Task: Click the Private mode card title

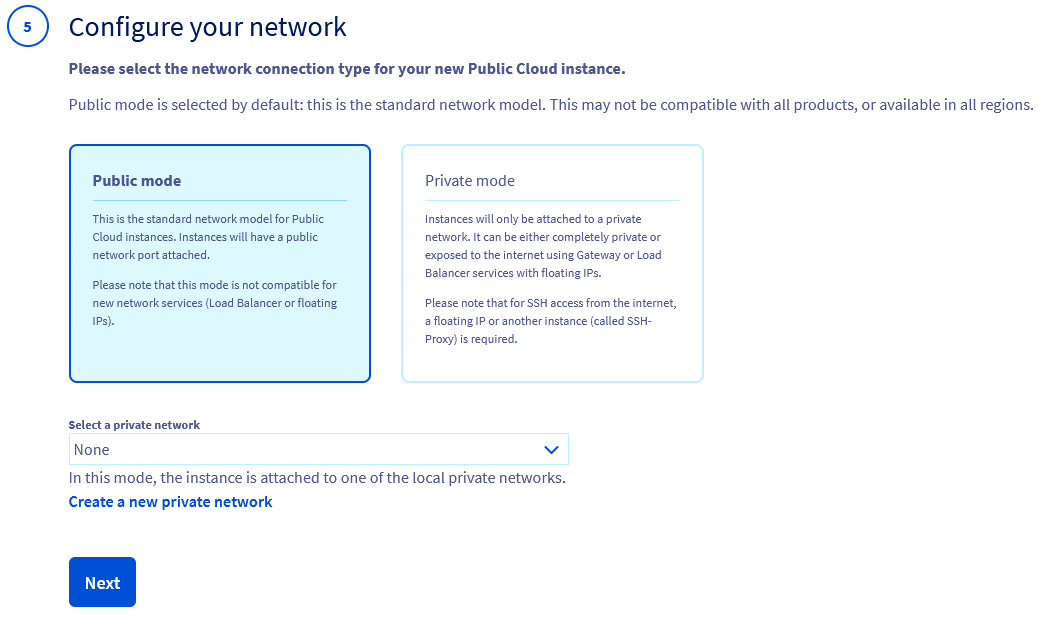Action: click(x=470, y=181)
